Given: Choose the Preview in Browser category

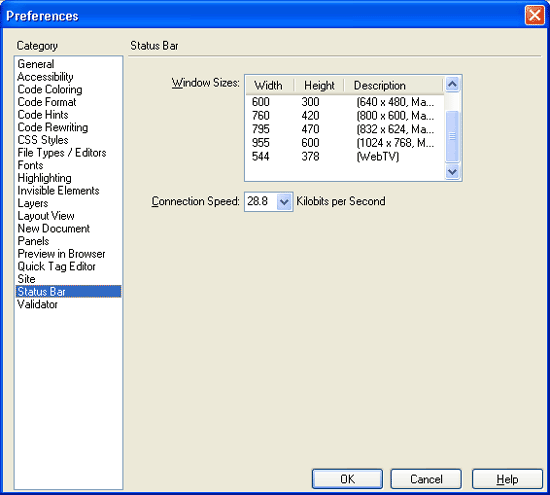Looking at the screenshot, I should tap(61, 254).
